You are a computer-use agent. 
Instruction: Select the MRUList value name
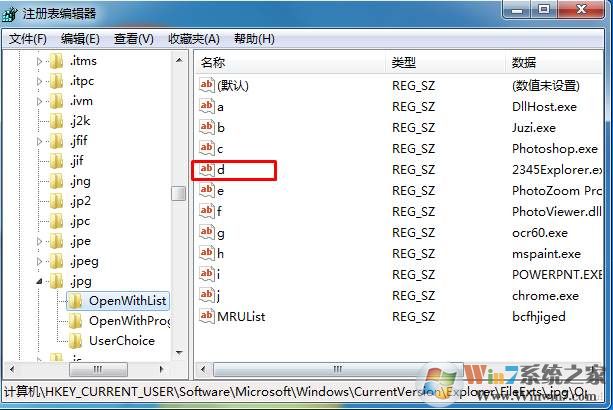[x=241, y=317]
